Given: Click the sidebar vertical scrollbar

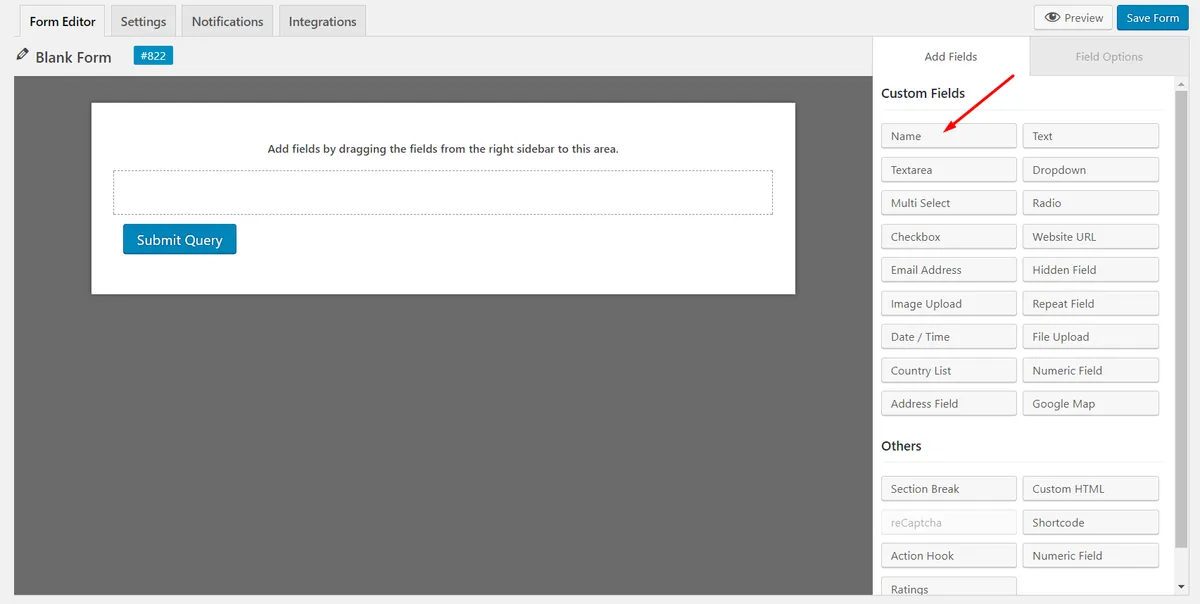Looking at the screenshot, I should pyautogui.click(x=1181, y=320).
